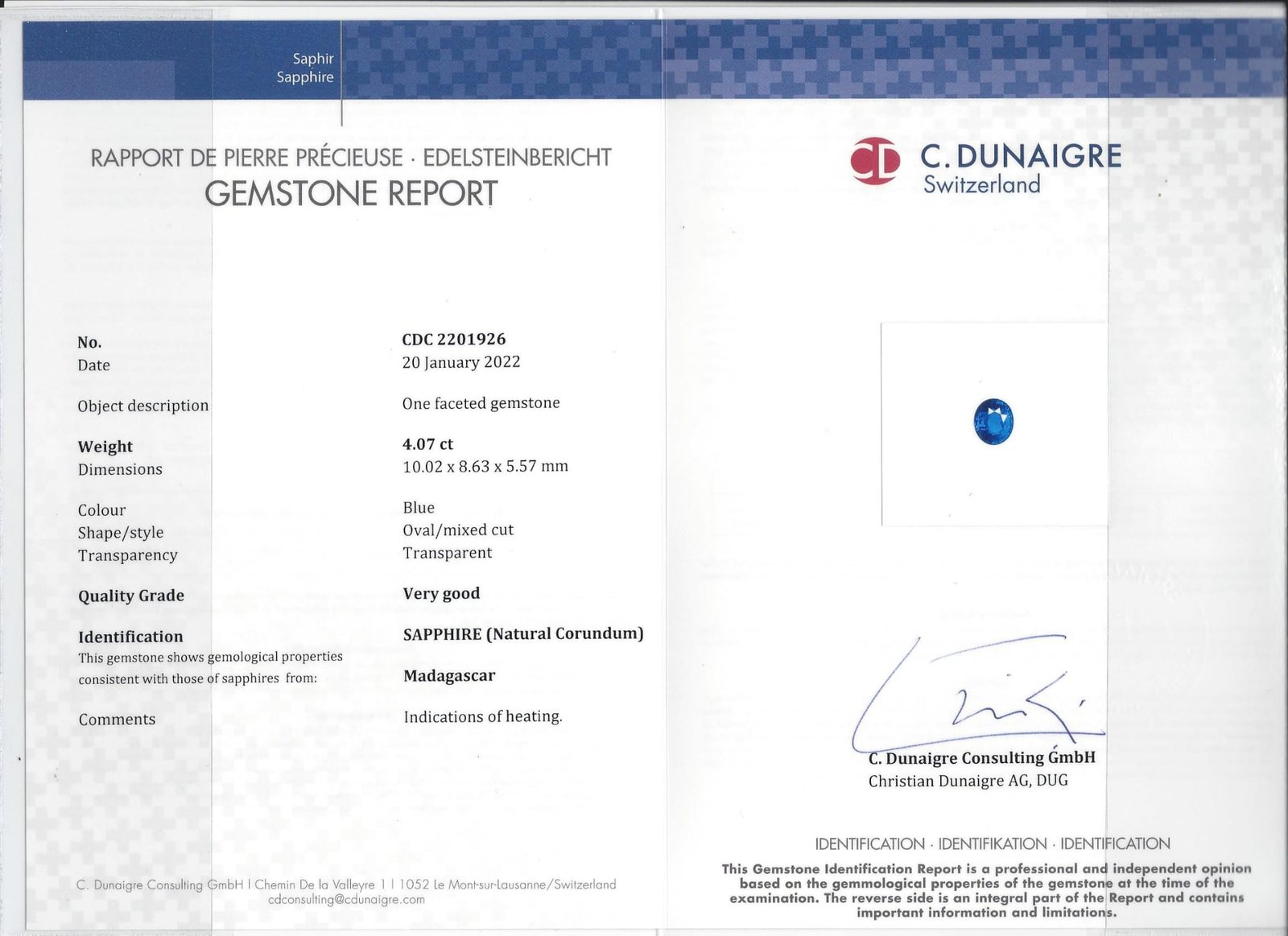Image resolution: width=1288 pixels, height=936 pixels.
Task: Click the 'Dimensions' field label
Action: click(x=120, y=469)
